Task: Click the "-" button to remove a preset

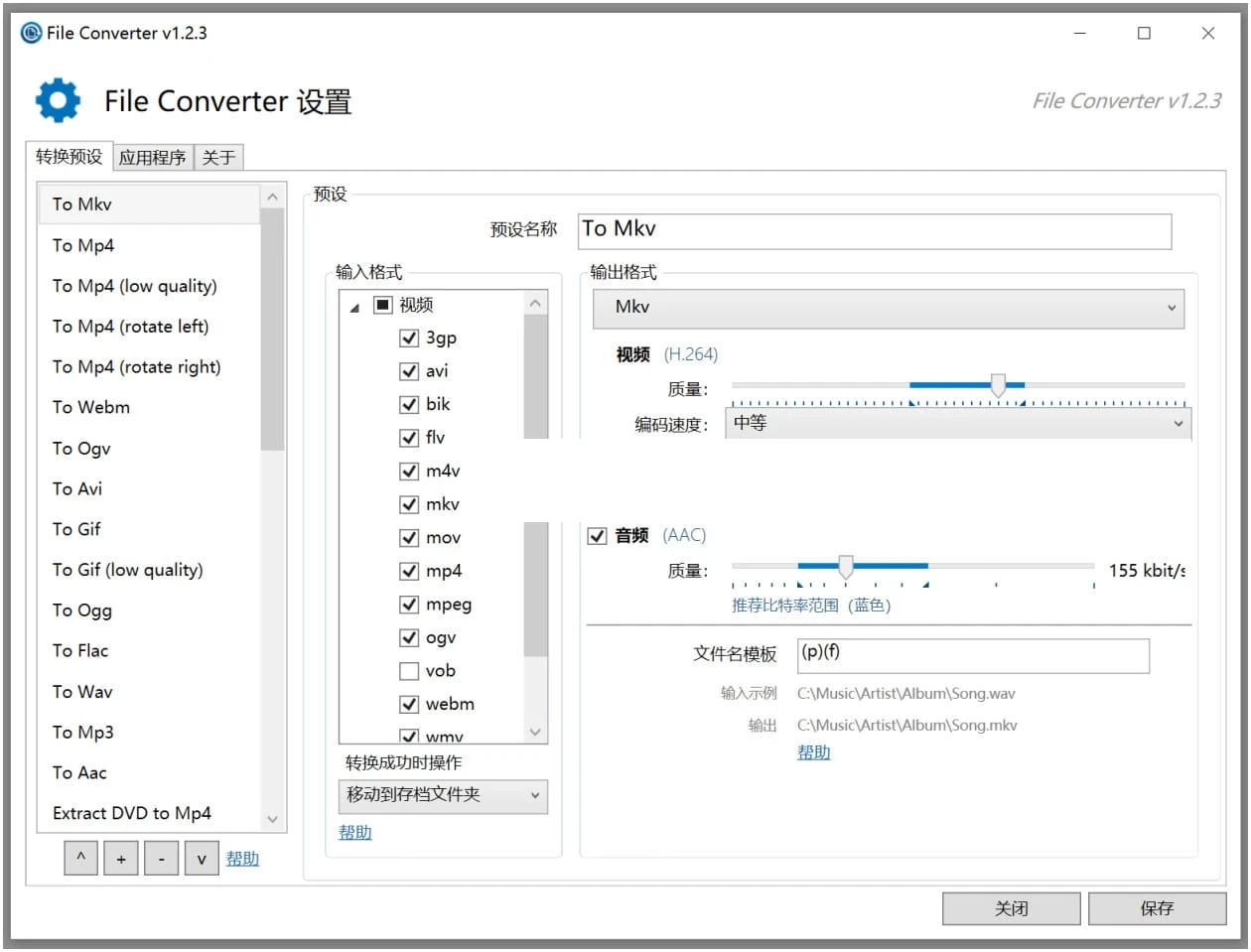Action: [162, 858]
